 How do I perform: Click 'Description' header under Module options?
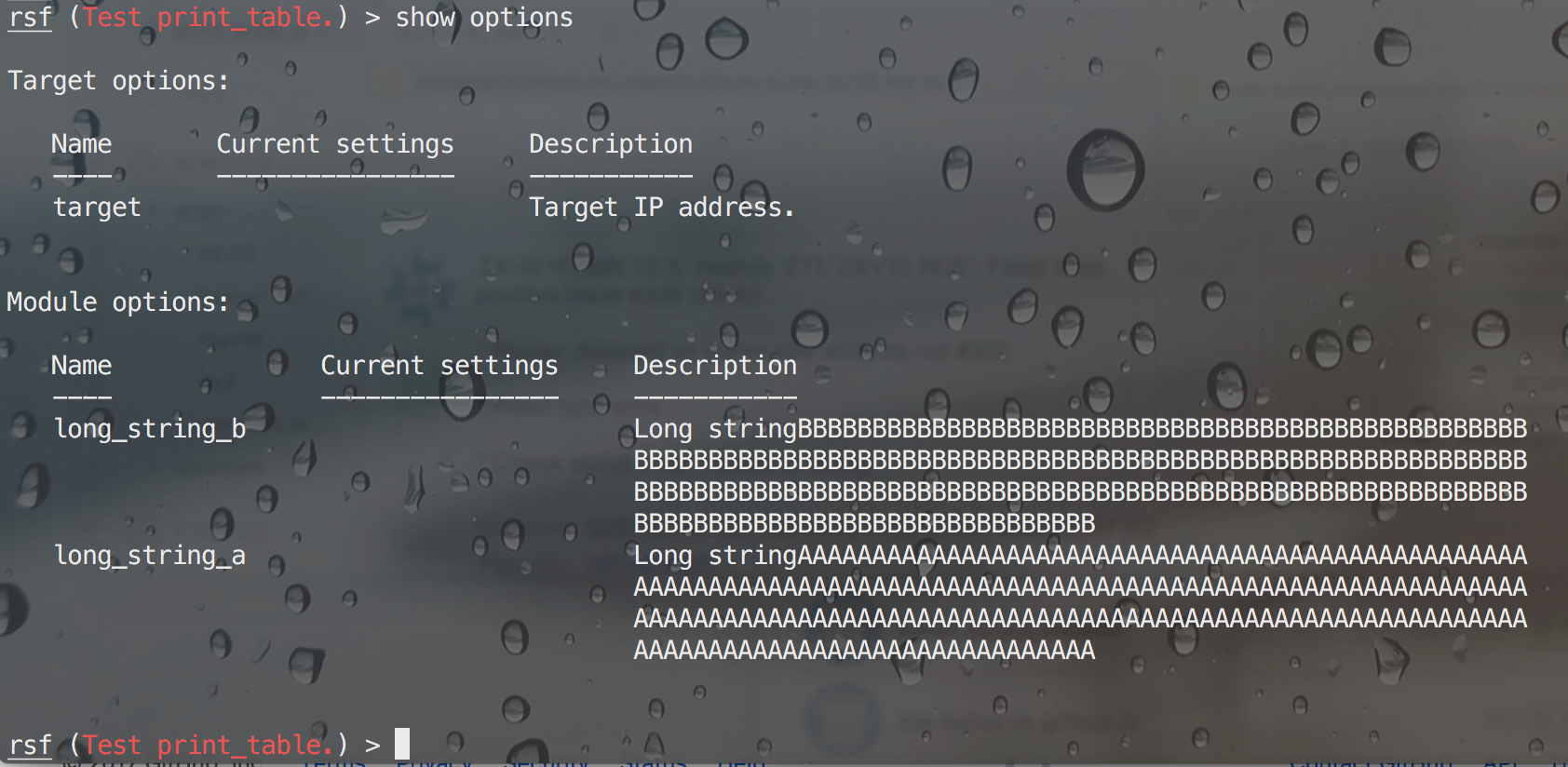pos(715,366)
